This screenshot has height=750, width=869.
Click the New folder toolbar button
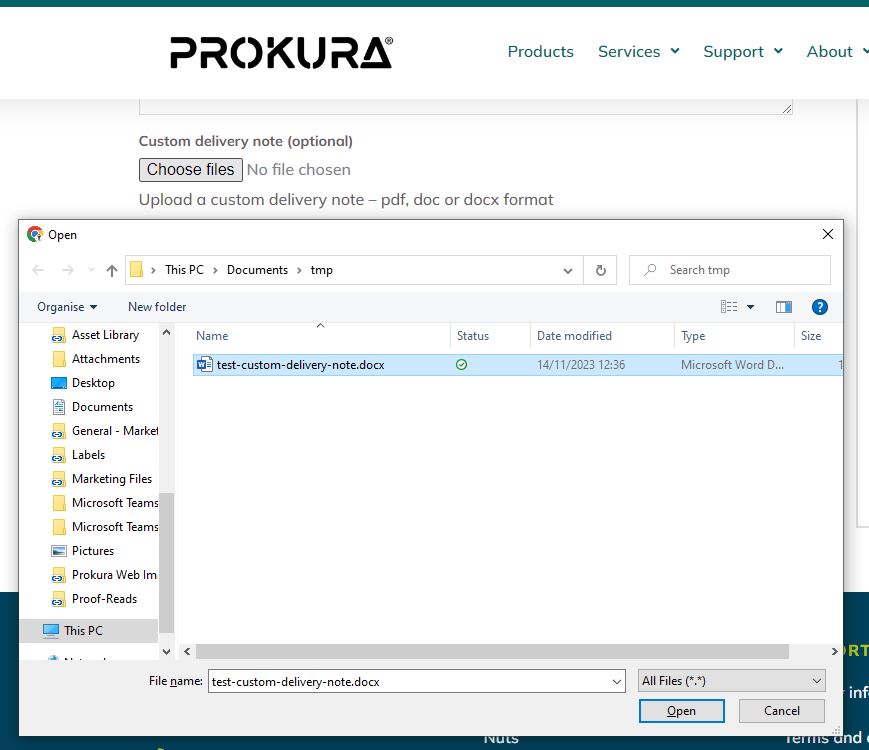tap(157, 307)
